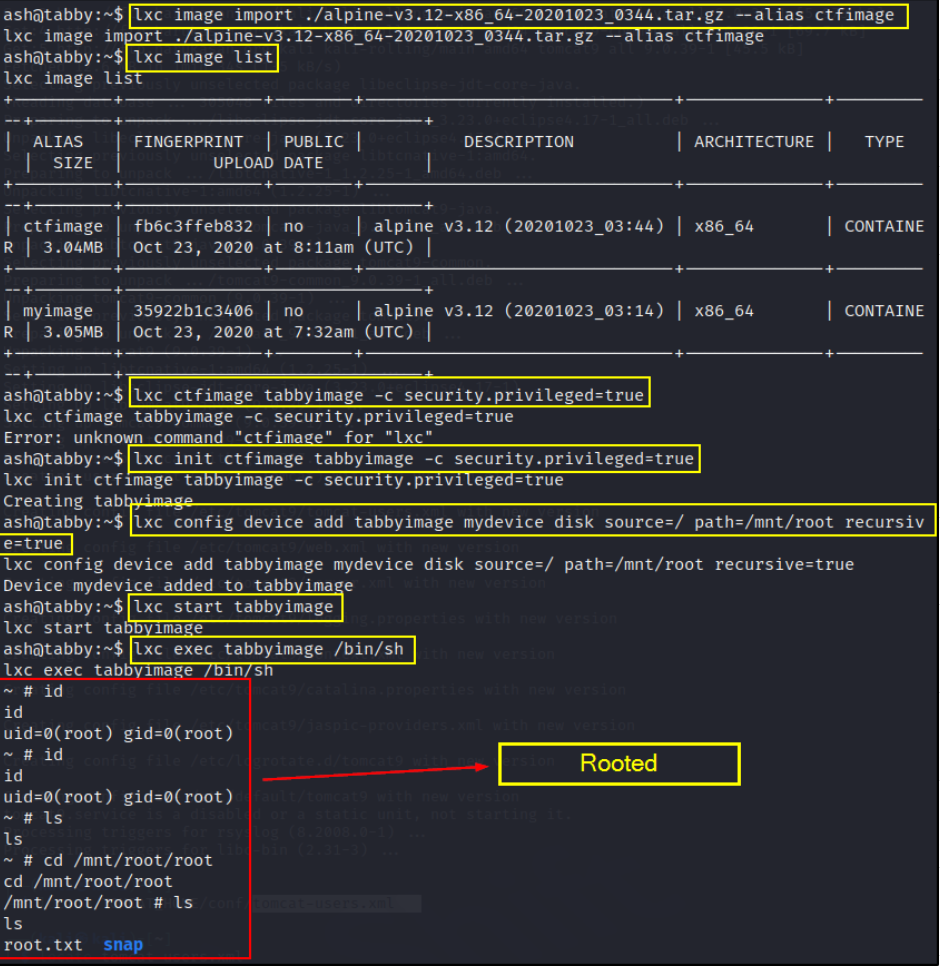
Task: Click upload date Oct 23, 2020 at 7:32am (UTC)
Action: (x=273, y=332)
